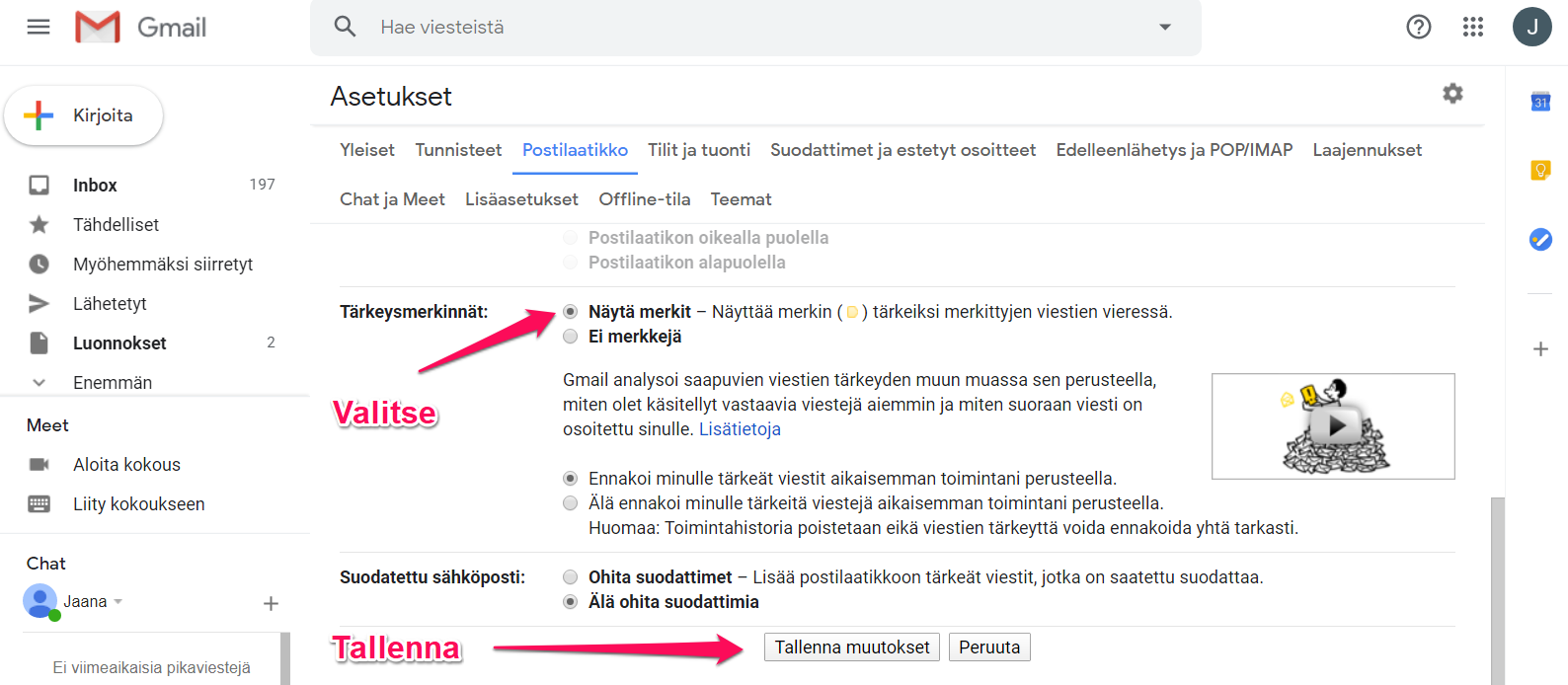Open Google Calendar side panel icon
This screenshot has height=685, width=1568.
click(x=1540, y=101)
